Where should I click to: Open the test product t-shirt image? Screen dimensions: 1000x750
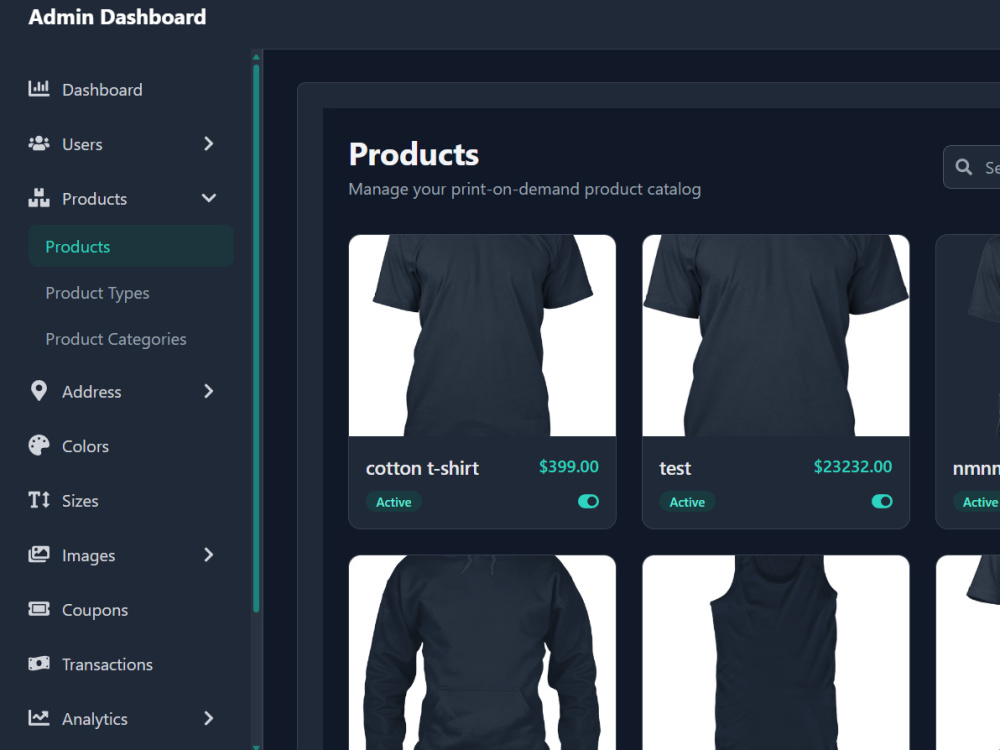click(776, 335)
